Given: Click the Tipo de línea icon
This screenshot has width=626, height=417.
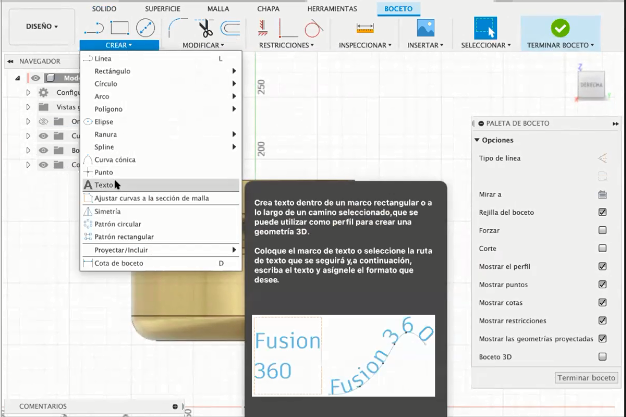Looking at the screenshot, I should (602, 158).
